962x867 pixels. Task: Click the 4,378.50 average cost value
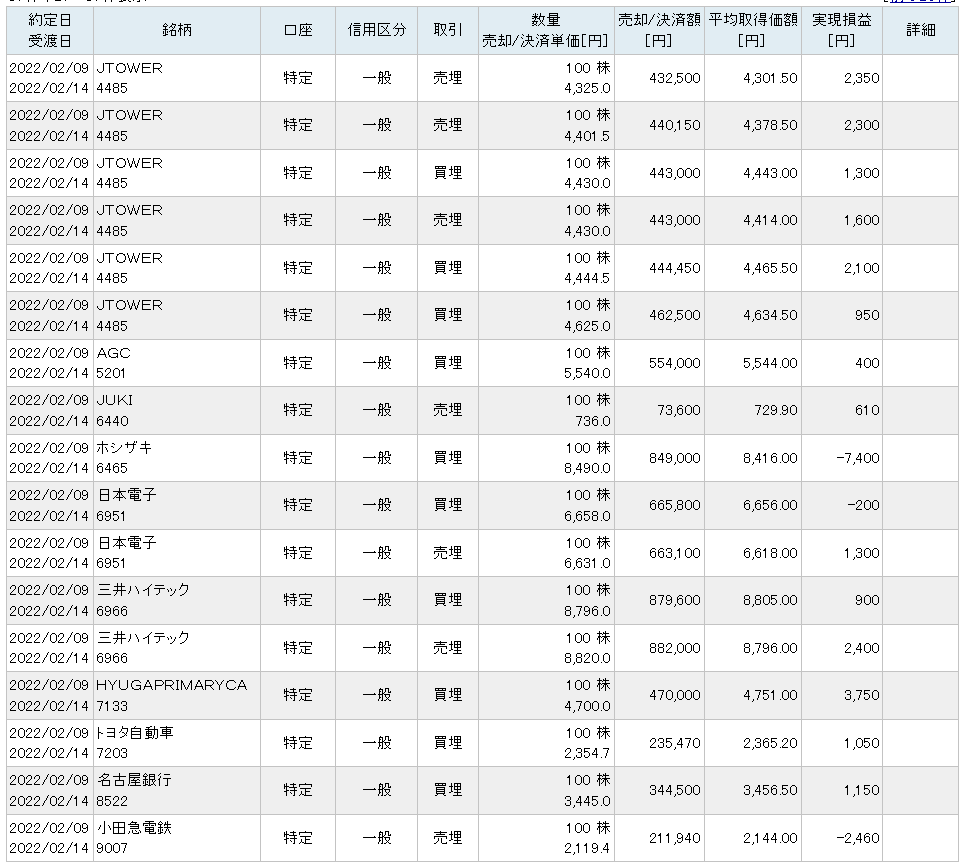[770, 125]
